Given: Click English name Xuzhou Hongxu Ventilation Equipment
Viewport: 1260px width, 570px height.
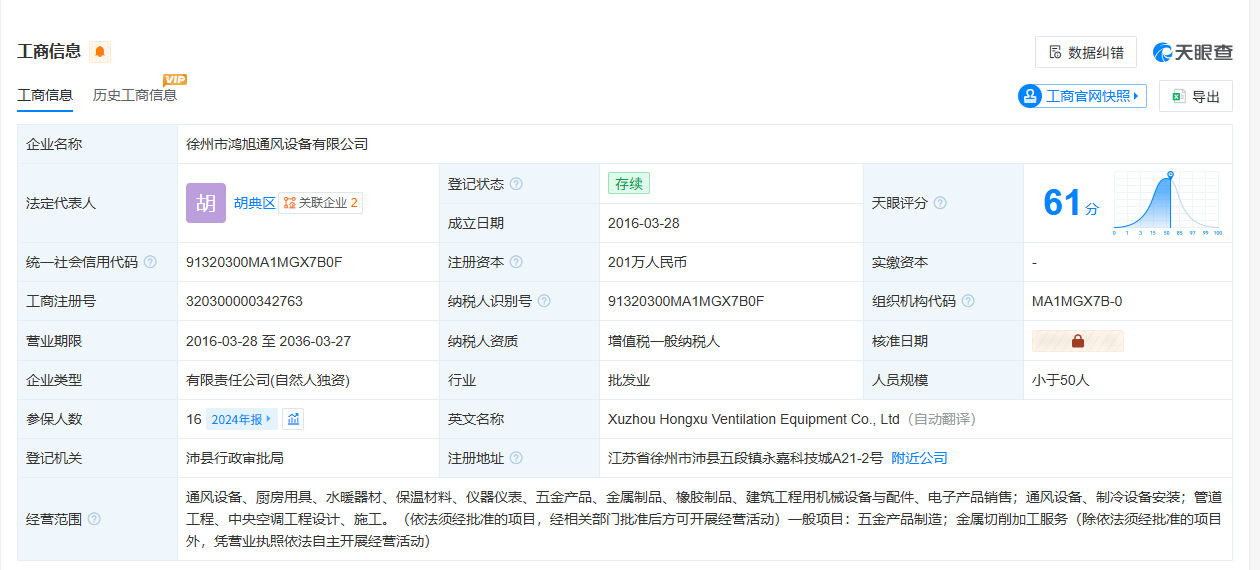Looking at the screenshot, I should 754,419.
